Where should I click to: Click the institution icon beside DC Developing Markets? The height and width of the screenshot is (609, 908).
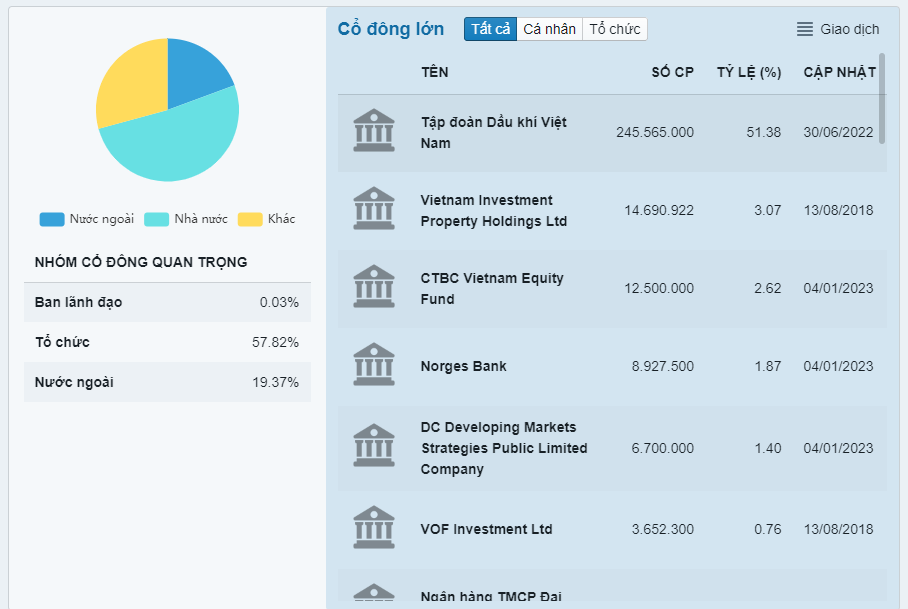coord(374,446)
